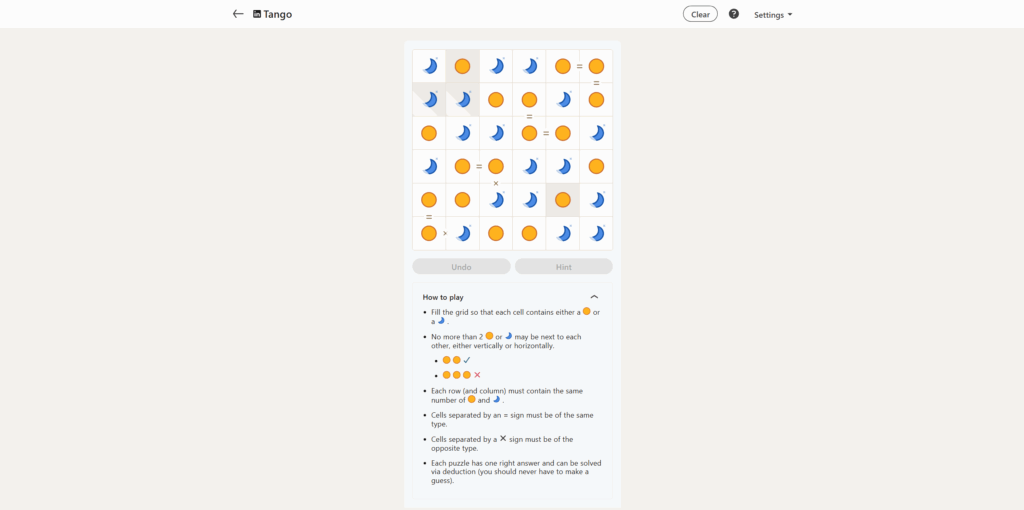Toggle the shaded moon starting the second row

tap(429, 100)
